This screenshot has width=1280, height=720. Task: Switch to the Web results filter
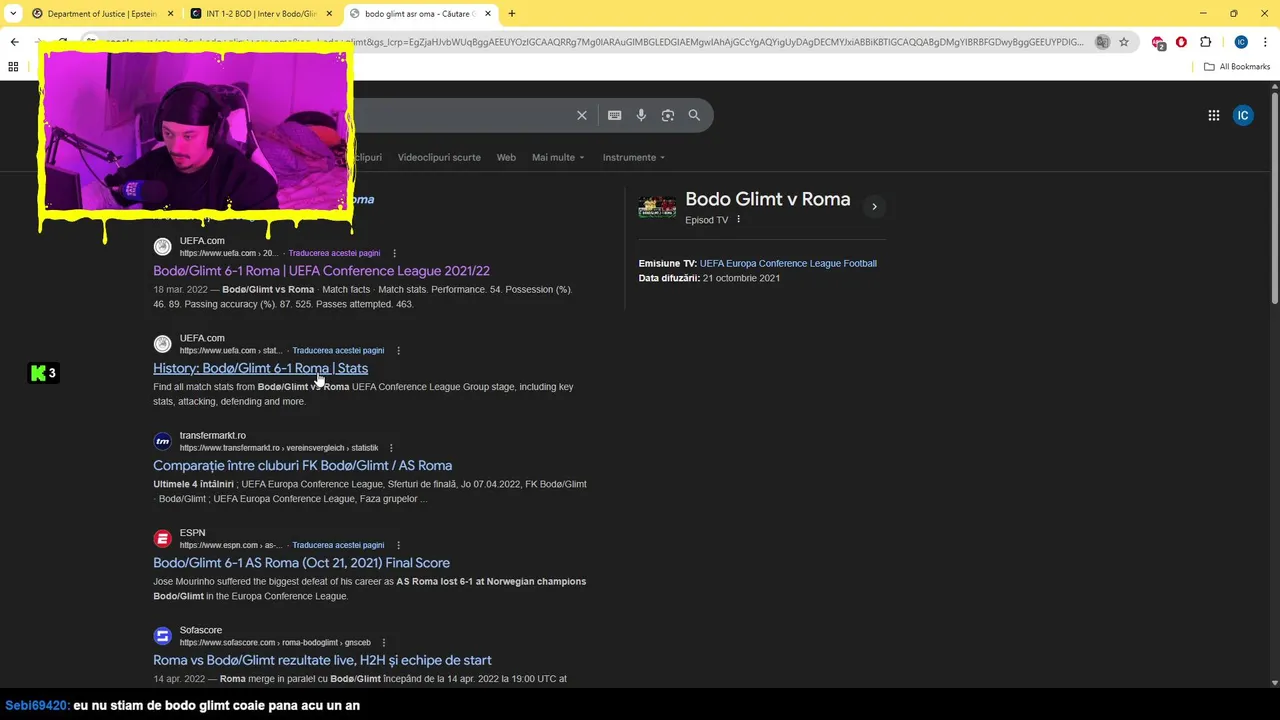click(506, 157)
